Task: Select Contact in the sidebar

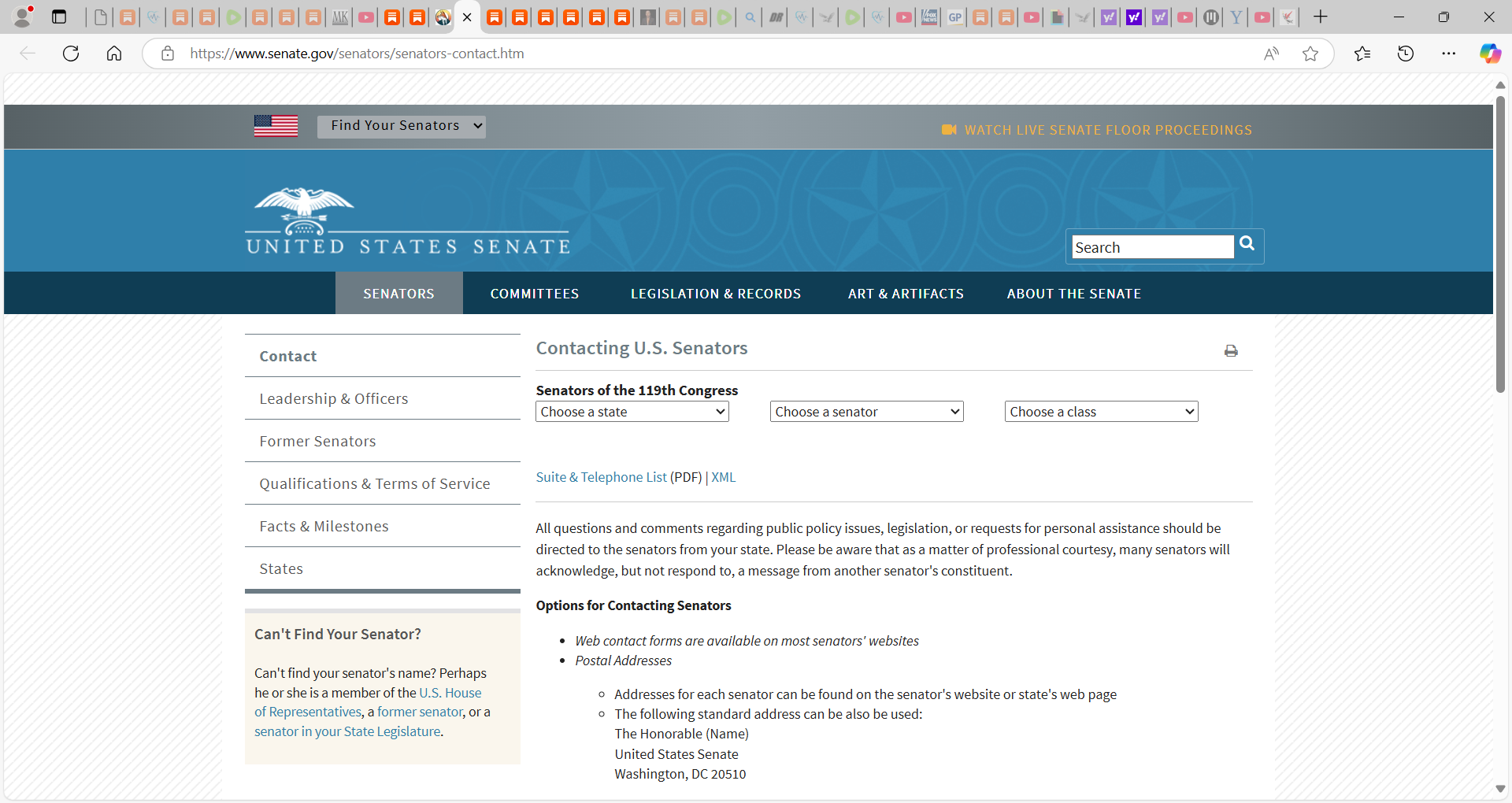Action: click(x=383, y=356)
